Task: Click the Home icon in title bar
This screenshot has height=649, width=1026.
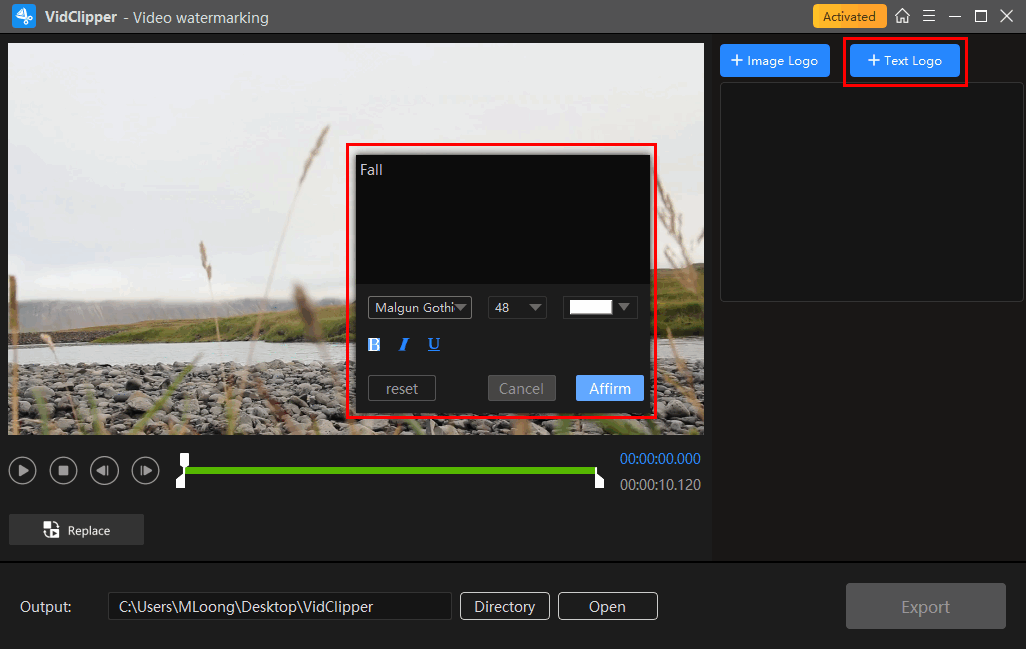Action: [x=903, y=16]
